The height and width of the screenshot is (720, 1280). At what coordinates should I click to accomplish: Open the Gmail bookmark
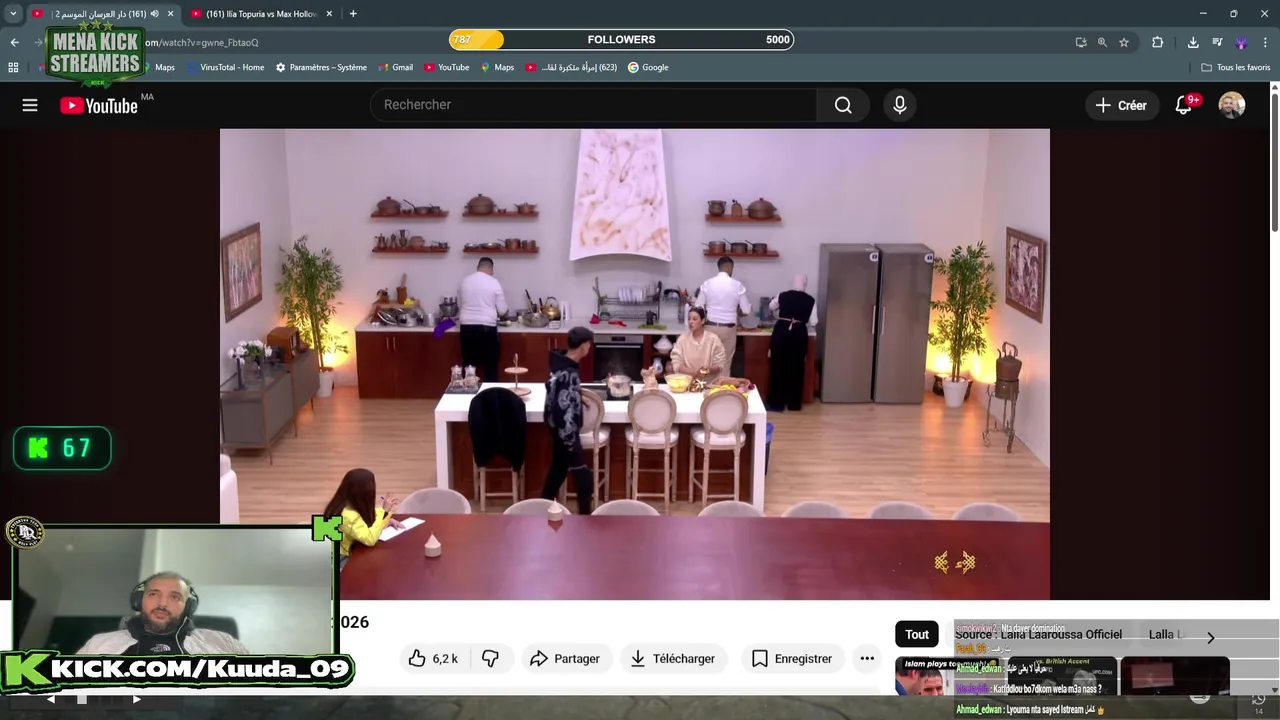coord(395,67)
